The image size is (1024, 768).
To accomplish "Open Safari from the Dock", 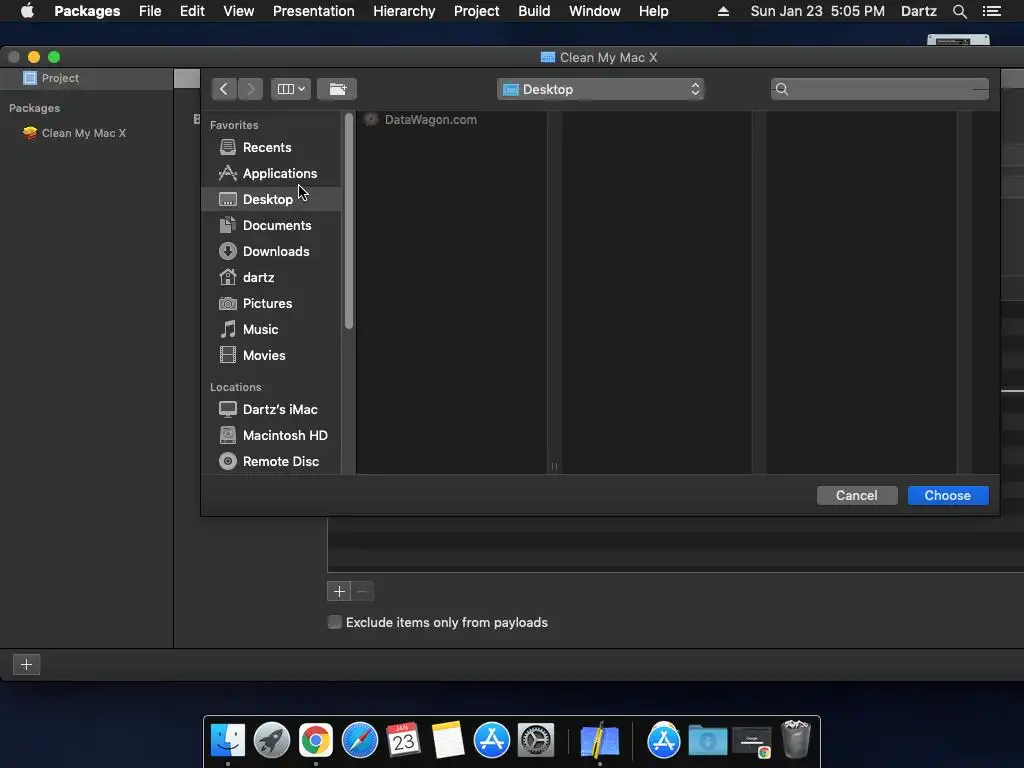I will click(x=360, y=741).
